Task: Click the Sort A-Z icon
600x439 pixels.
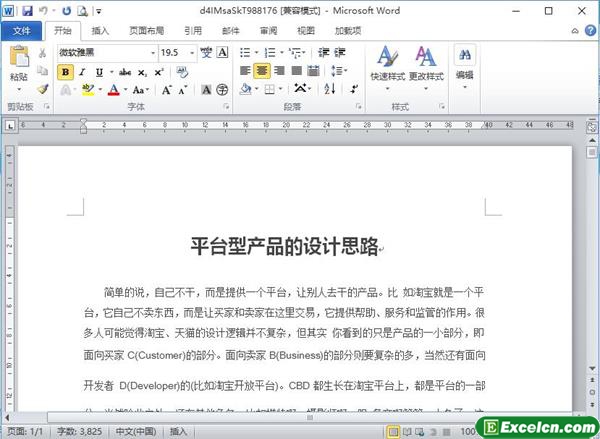Action: pos(330,90)
